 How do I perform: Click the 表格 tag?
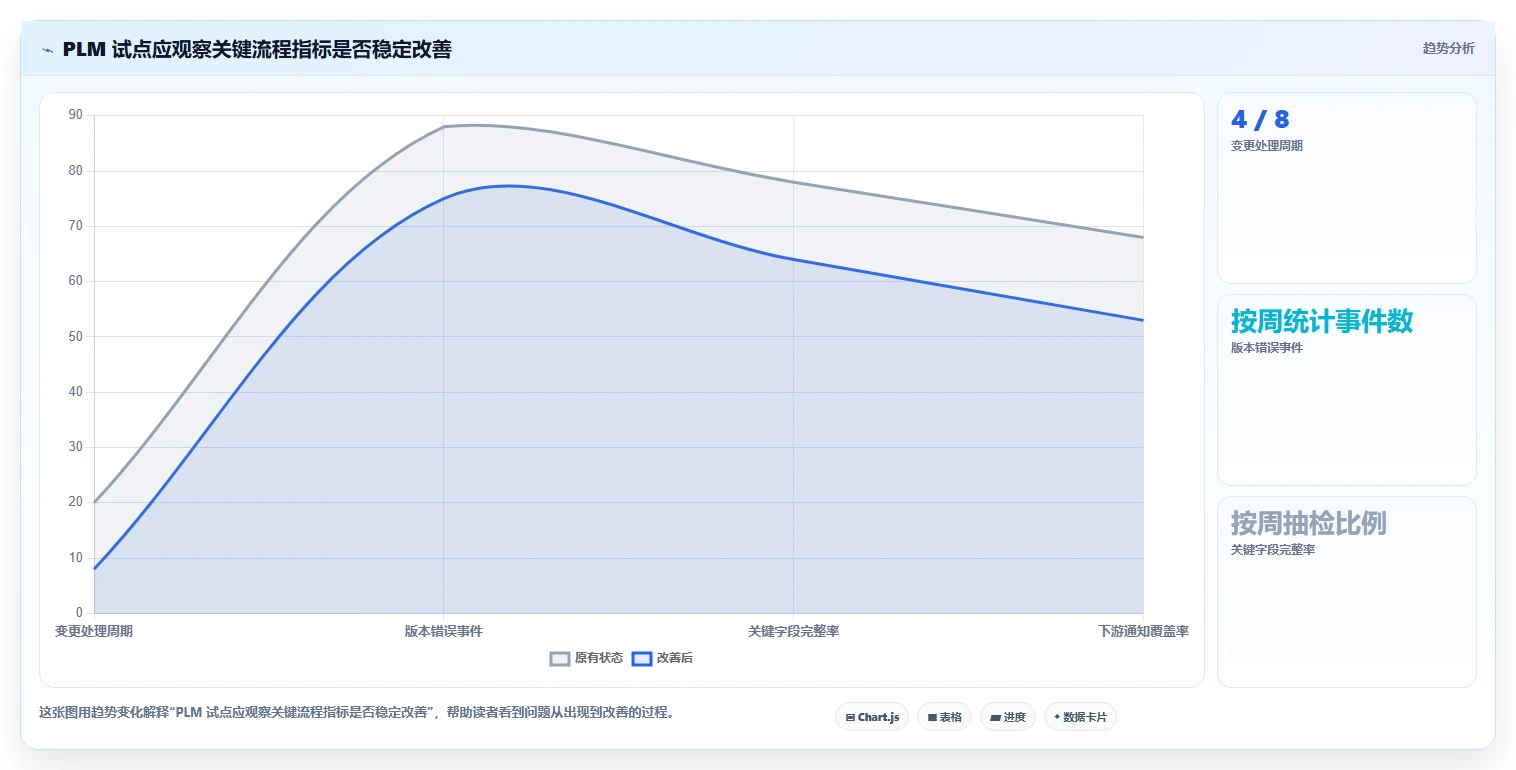point(944,717)
